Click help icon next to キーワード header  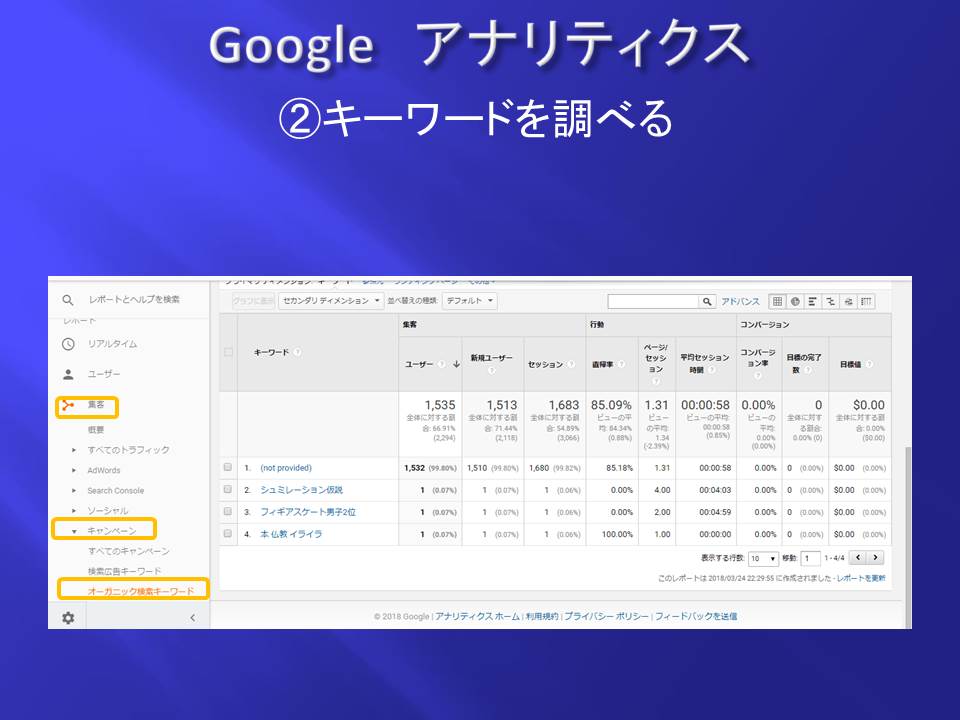(297, 352)
